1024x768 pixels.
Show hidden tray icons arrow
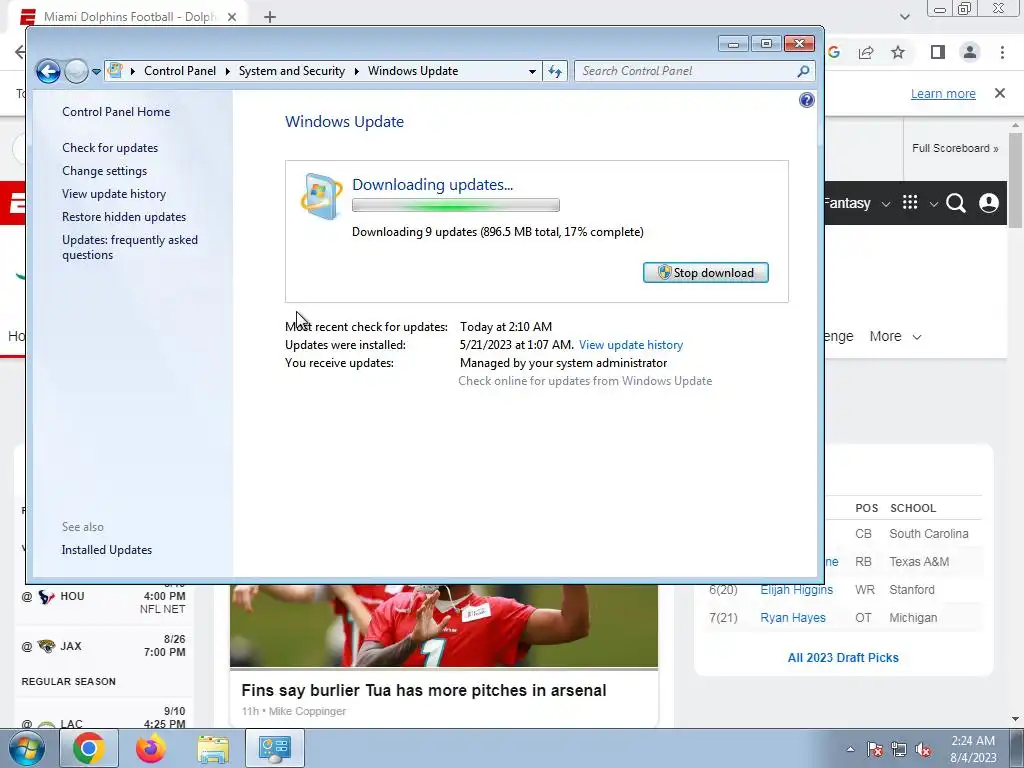pyautogui.click(x=850, y=749)
